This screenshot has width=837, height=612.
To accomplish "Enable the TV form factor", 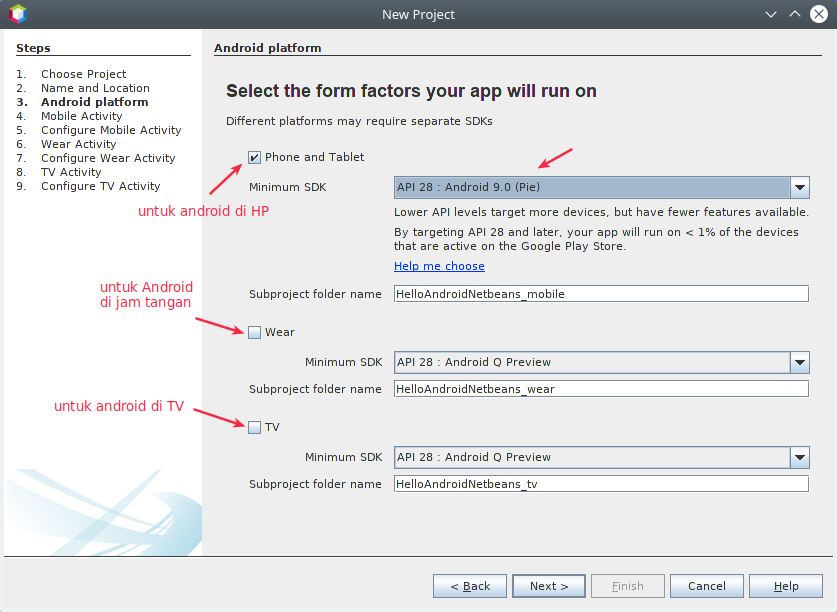I will tap(254, 426).
